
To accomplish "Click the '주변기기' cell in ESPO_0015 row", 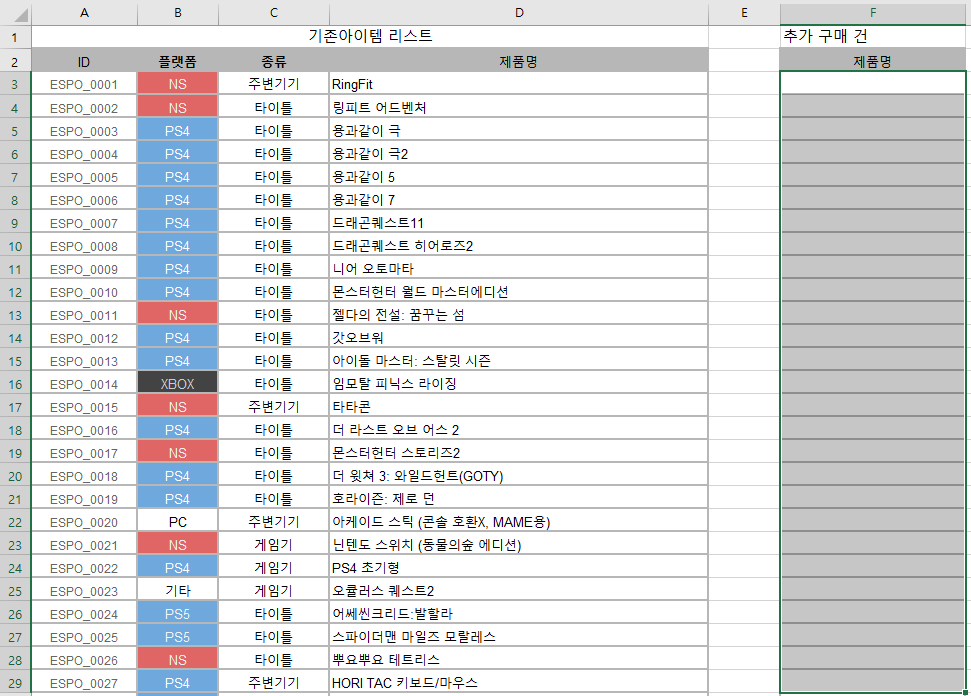I will 274,407.
